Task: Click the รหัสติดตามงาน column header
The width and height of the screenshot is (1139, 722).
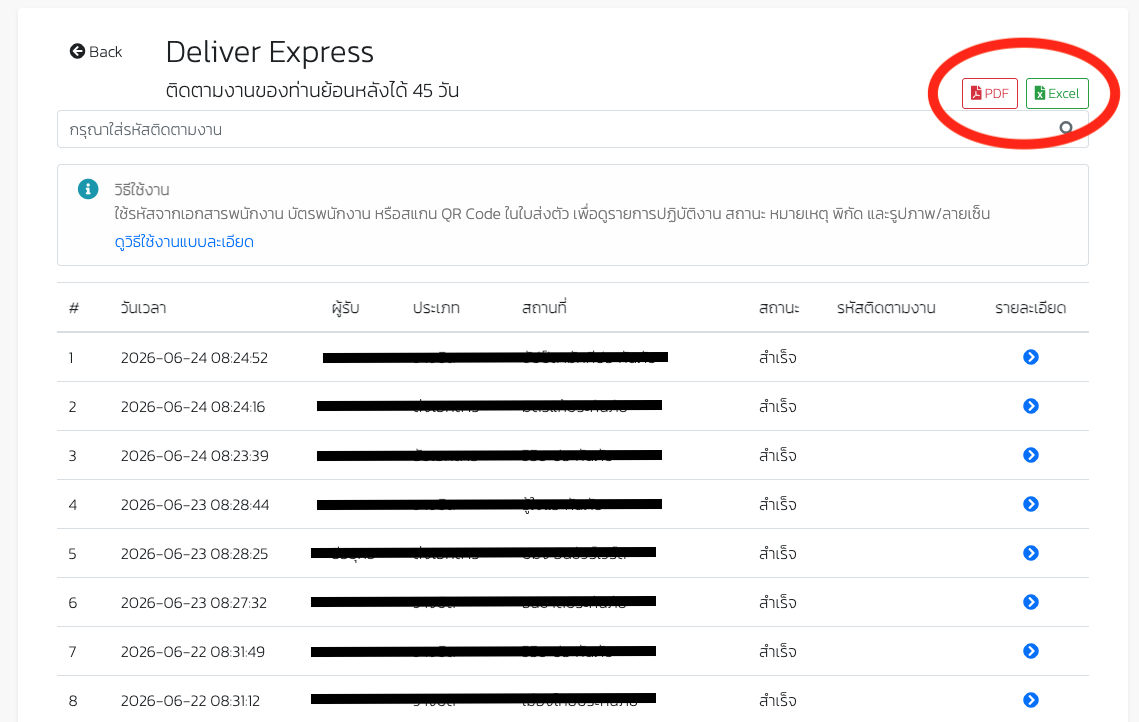Action: pyautogui.click(x=885, y=308)
